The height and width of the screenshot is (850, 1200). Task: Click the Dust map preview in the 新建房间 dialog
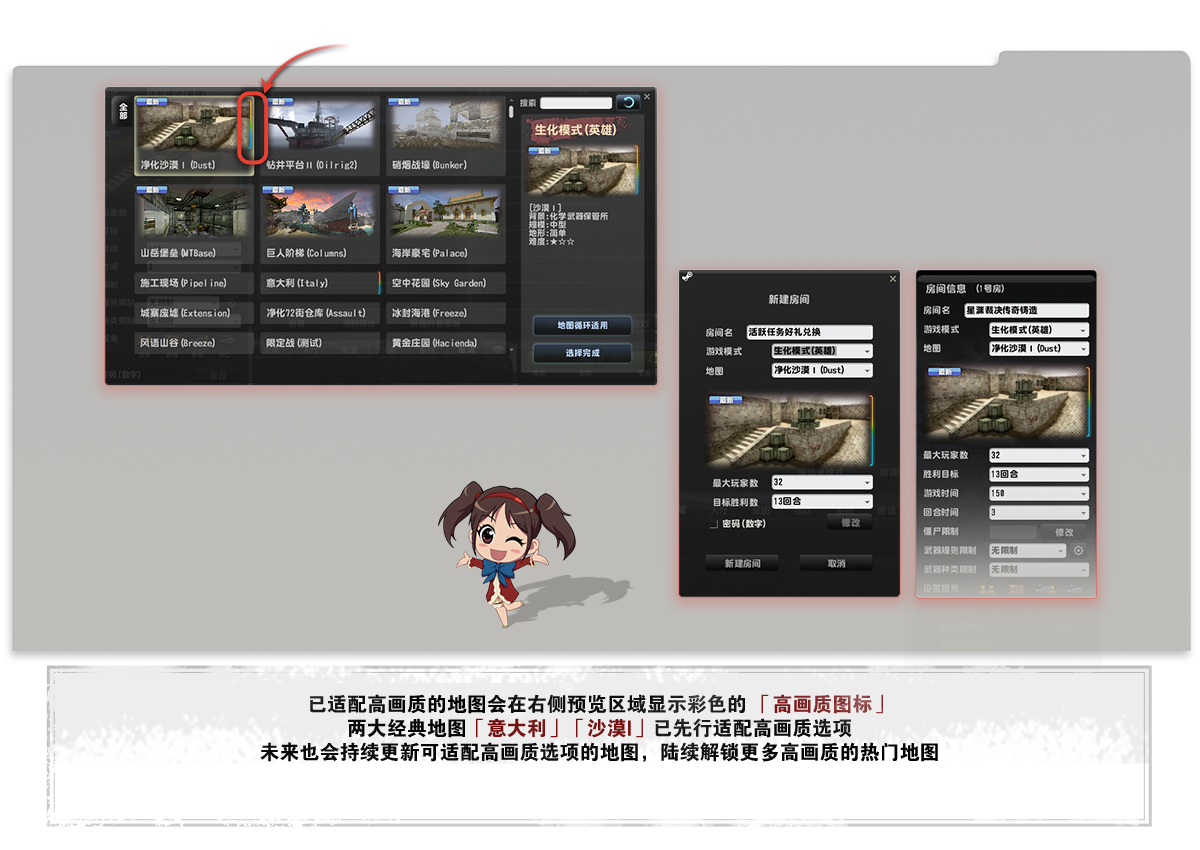790,431
